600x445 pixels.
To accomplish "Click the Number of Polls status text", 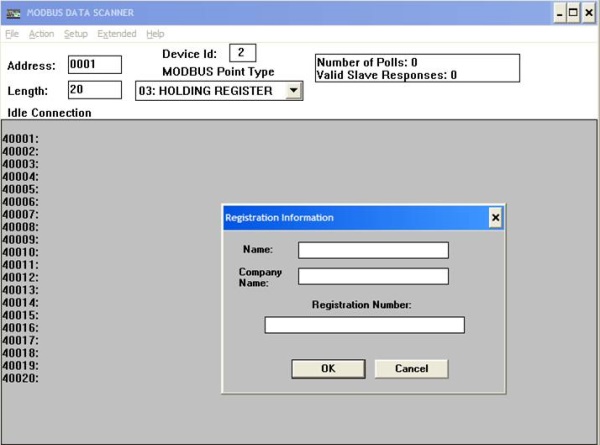I will 367,62.
